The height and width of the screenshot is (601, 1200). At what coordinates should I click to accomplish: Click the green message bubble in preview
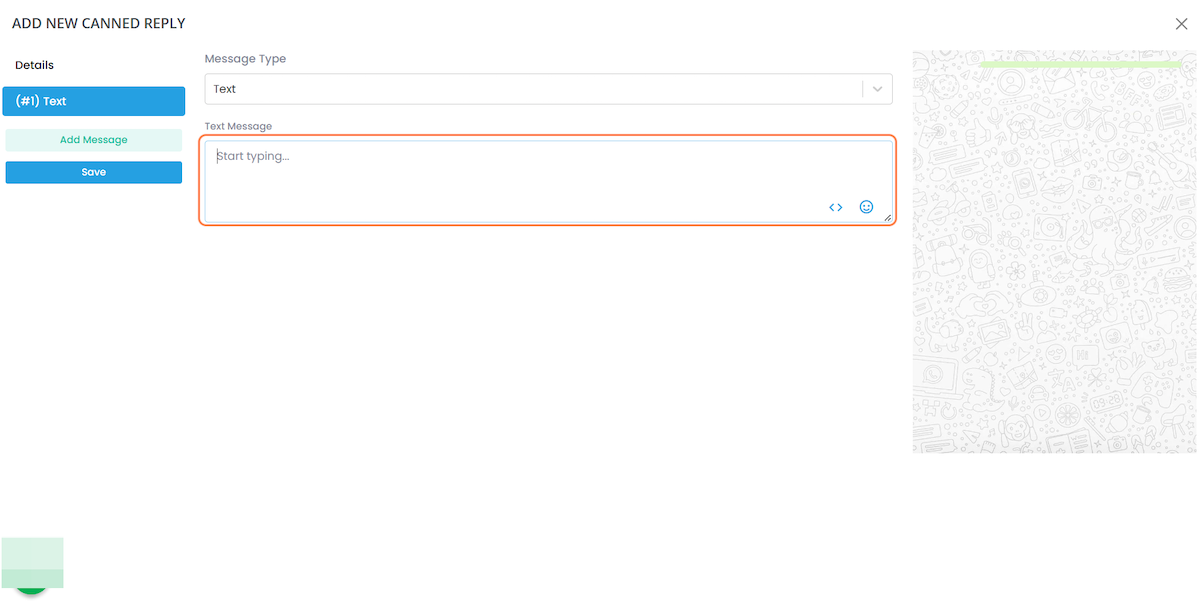pos(1079,64)
